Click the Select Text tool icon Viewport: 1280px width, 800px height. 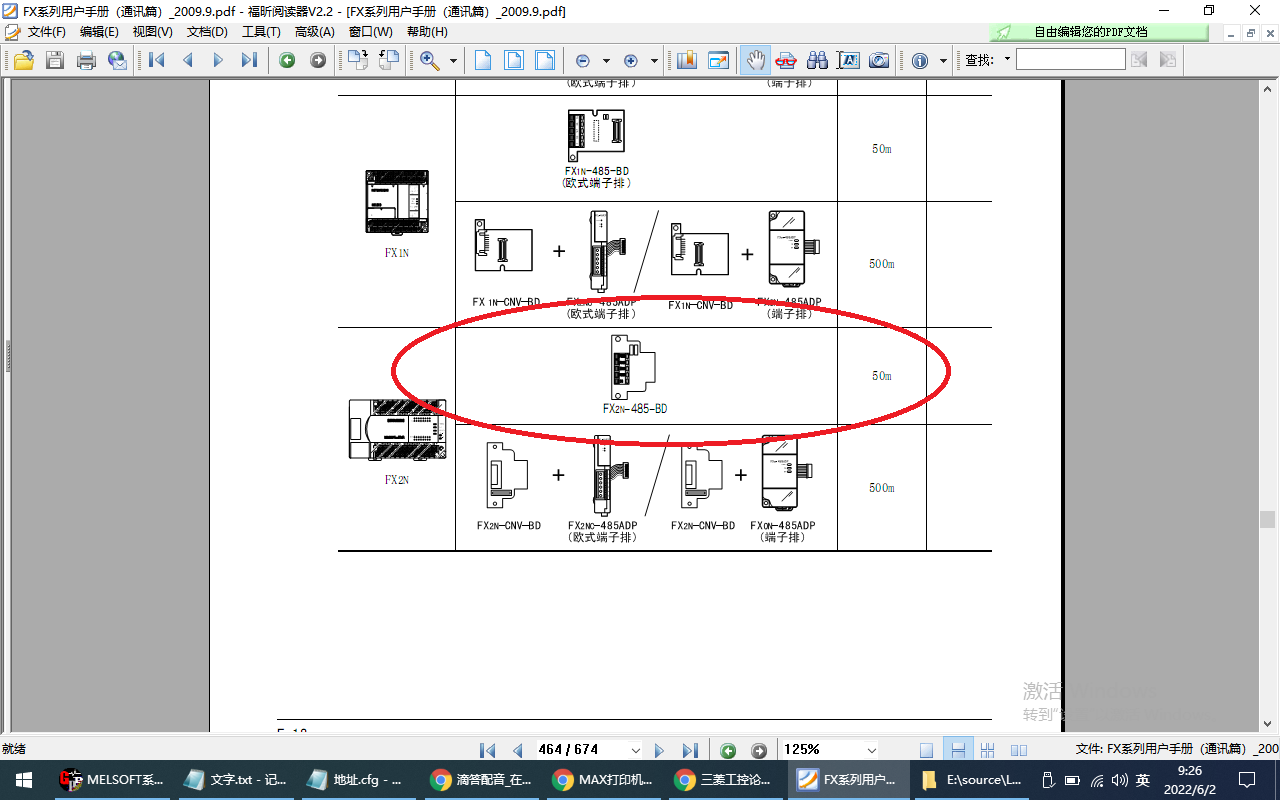pyautogui.click(x=848, y=60)
